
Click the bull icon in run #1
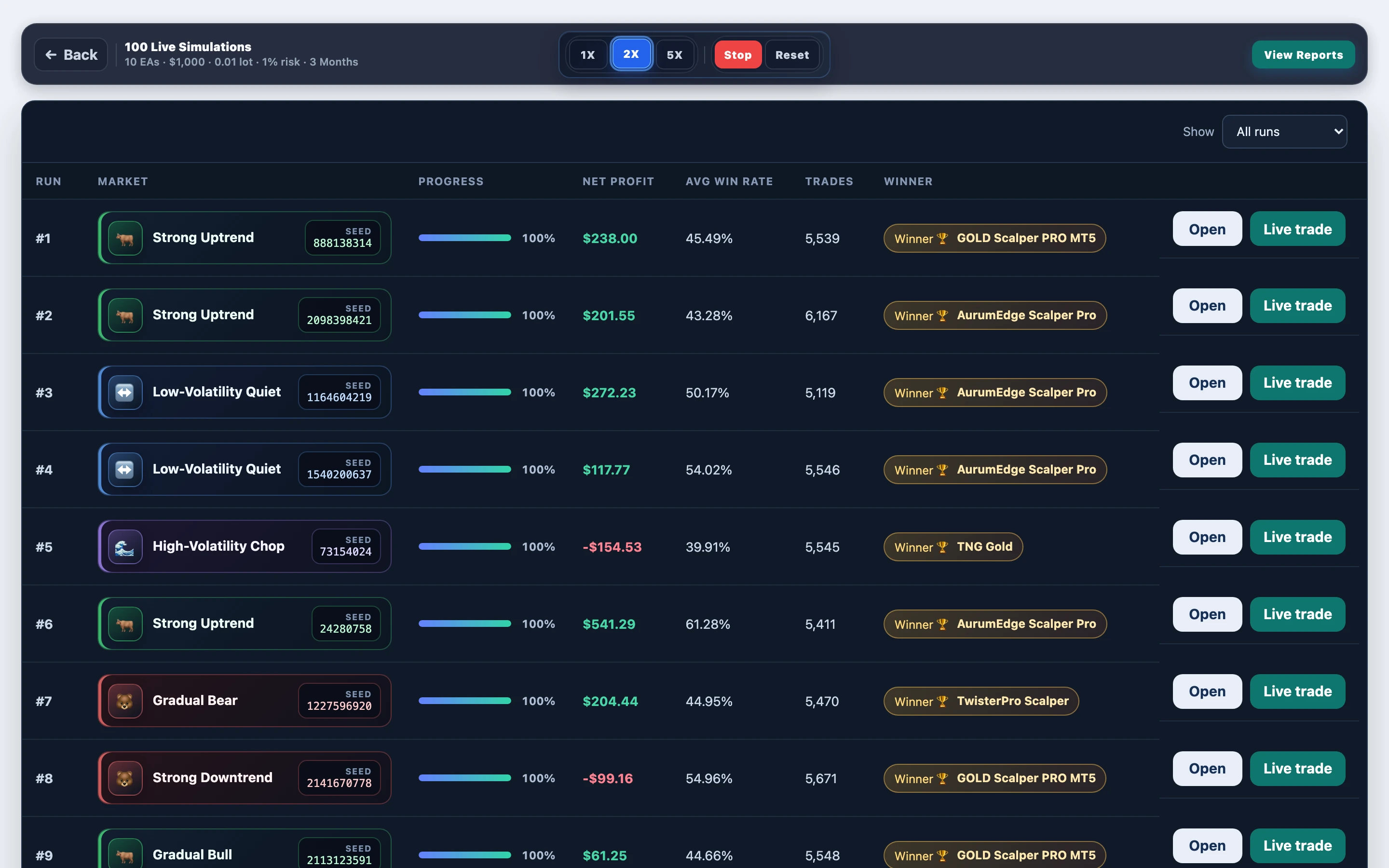coord(125,238)
